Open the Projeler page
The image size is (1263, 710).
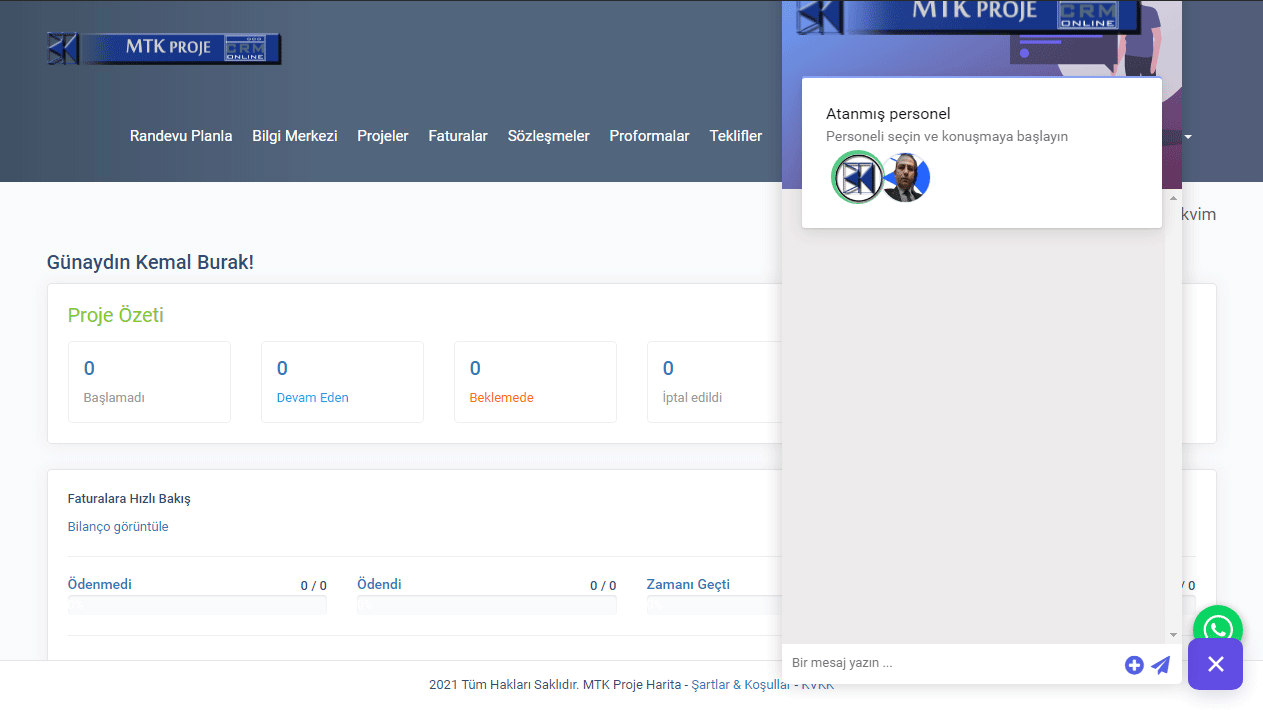coord(383,136)
